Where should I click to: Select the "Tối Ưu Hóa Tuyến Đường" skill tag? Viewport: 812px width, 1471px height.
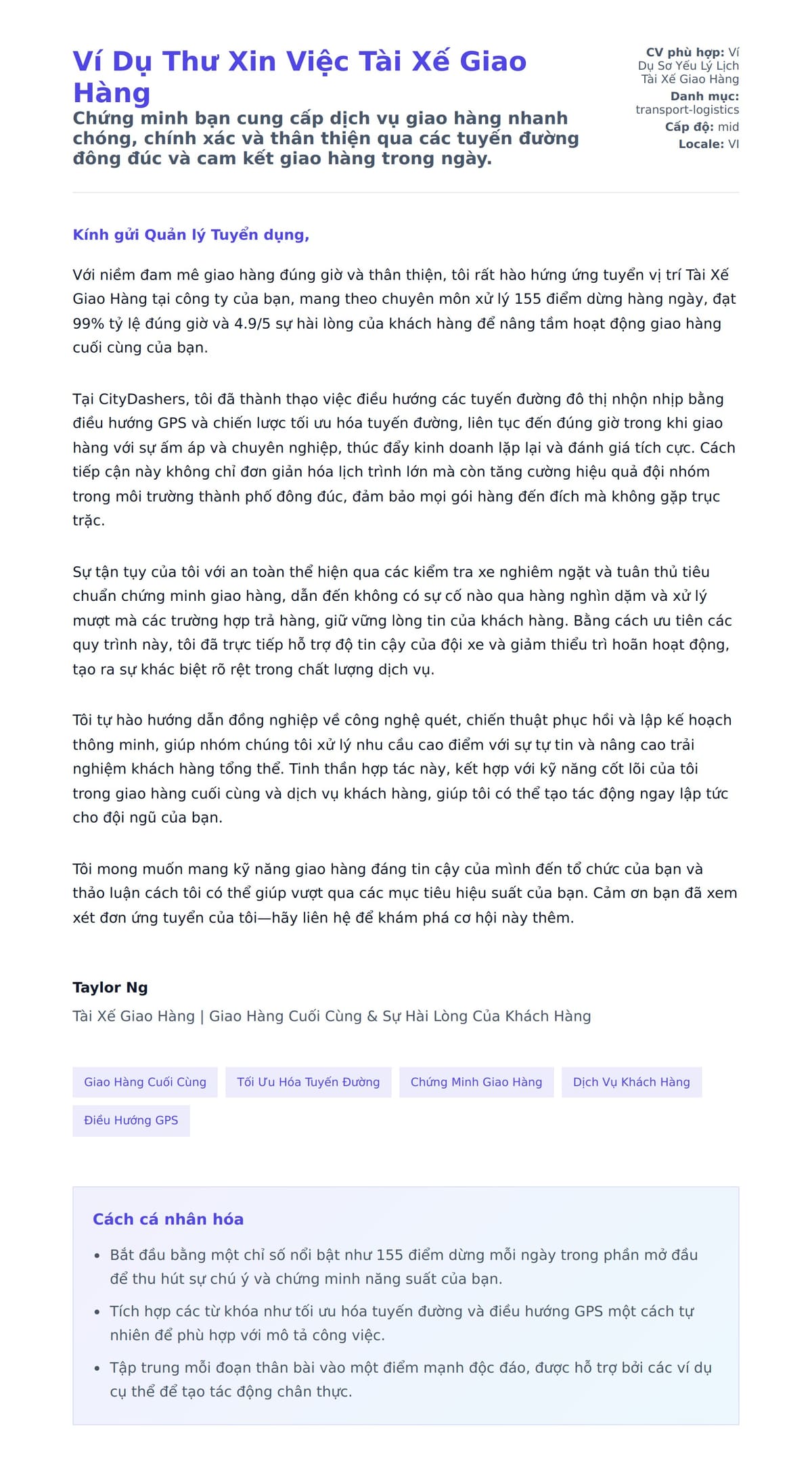(x=308, y=1082)
